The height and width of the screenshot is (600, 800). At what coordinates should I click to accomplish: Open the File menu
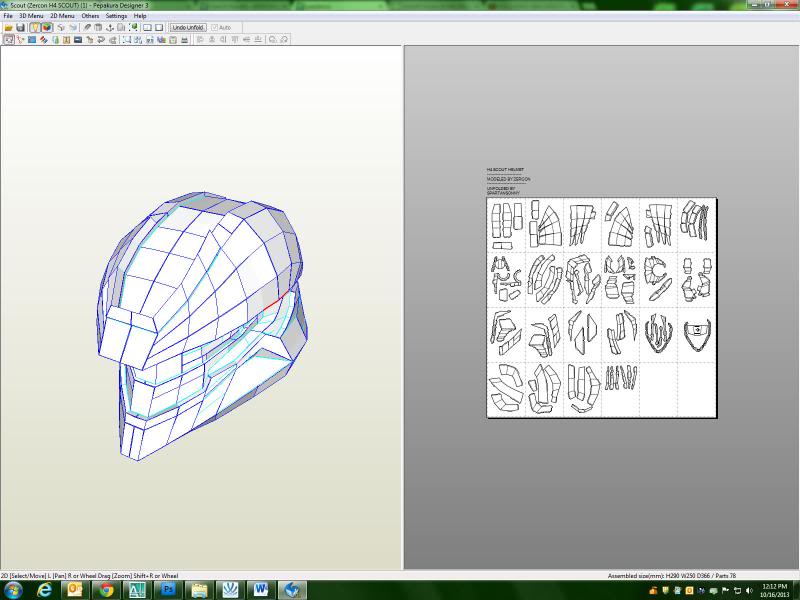(8, 16)
